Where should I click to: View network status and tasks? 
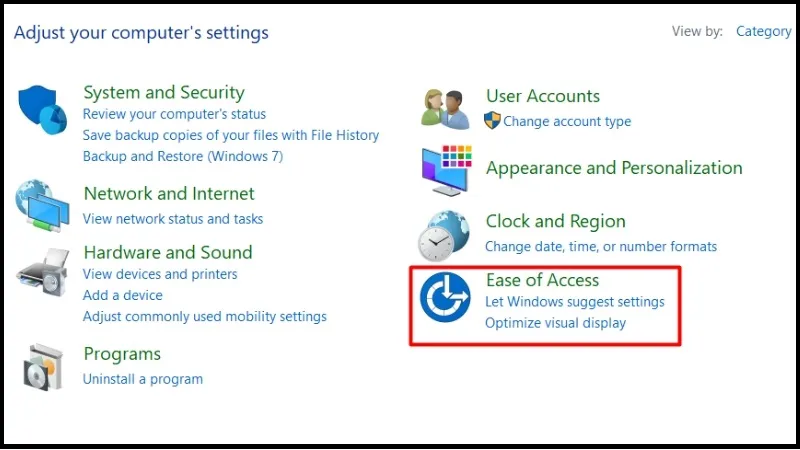tap(173, 218)
